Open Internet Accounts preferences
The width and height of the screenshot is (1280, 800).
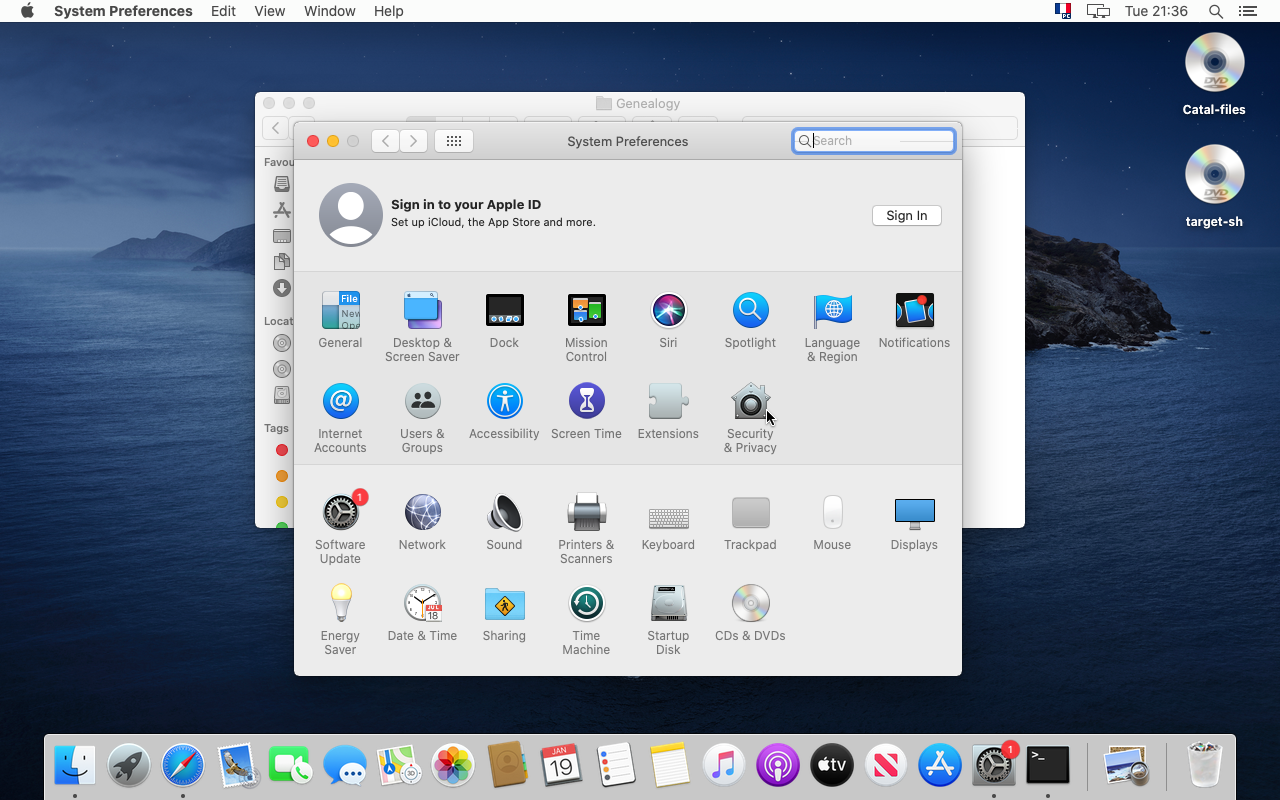tap(340, 418)
